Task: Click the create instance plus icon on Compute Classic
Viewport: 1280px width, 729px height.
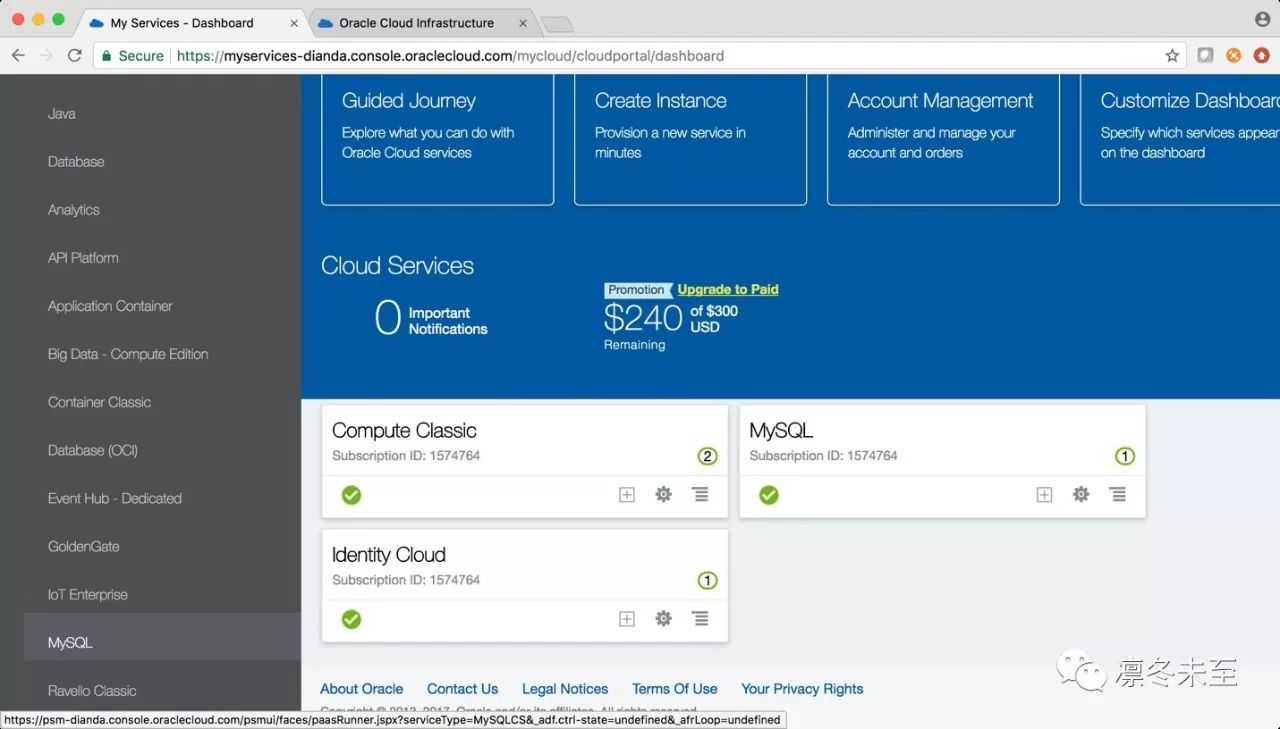Action: click(x=627, y=495)
